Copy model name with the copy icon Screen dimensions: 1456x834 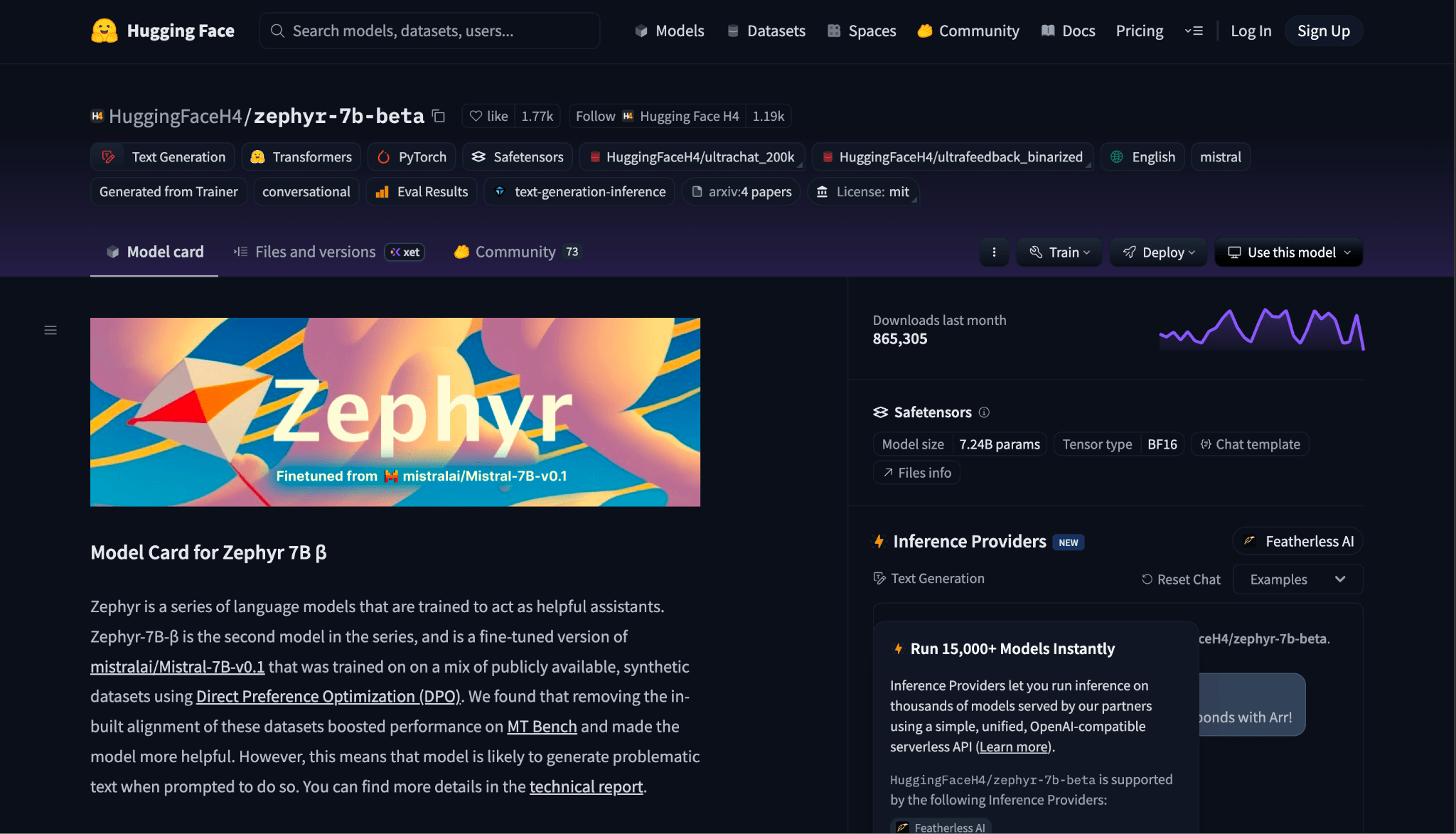[x=439, y=116]
